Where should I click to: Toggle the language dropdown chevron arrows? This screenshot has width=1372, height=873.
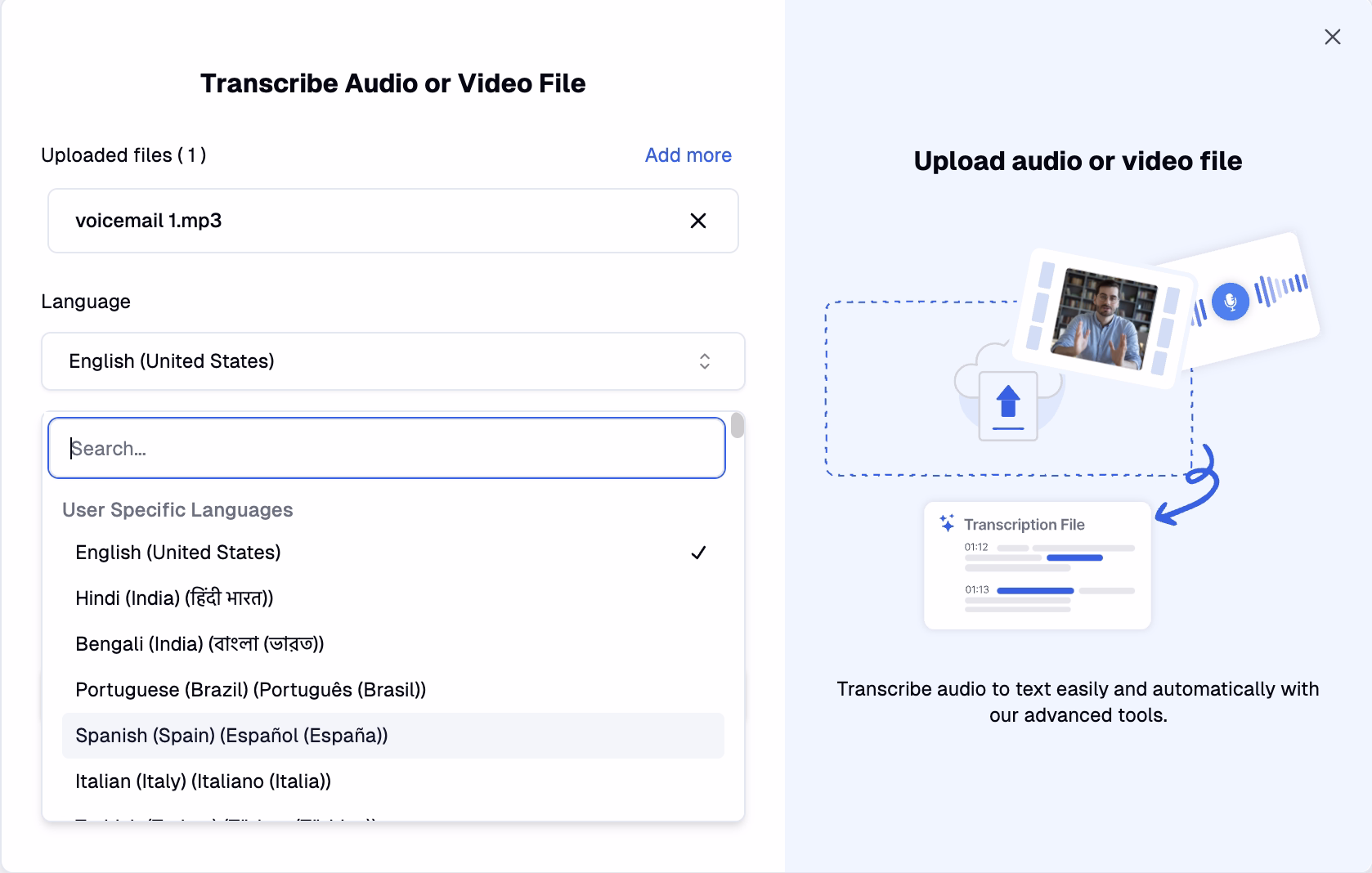[704, 361]
